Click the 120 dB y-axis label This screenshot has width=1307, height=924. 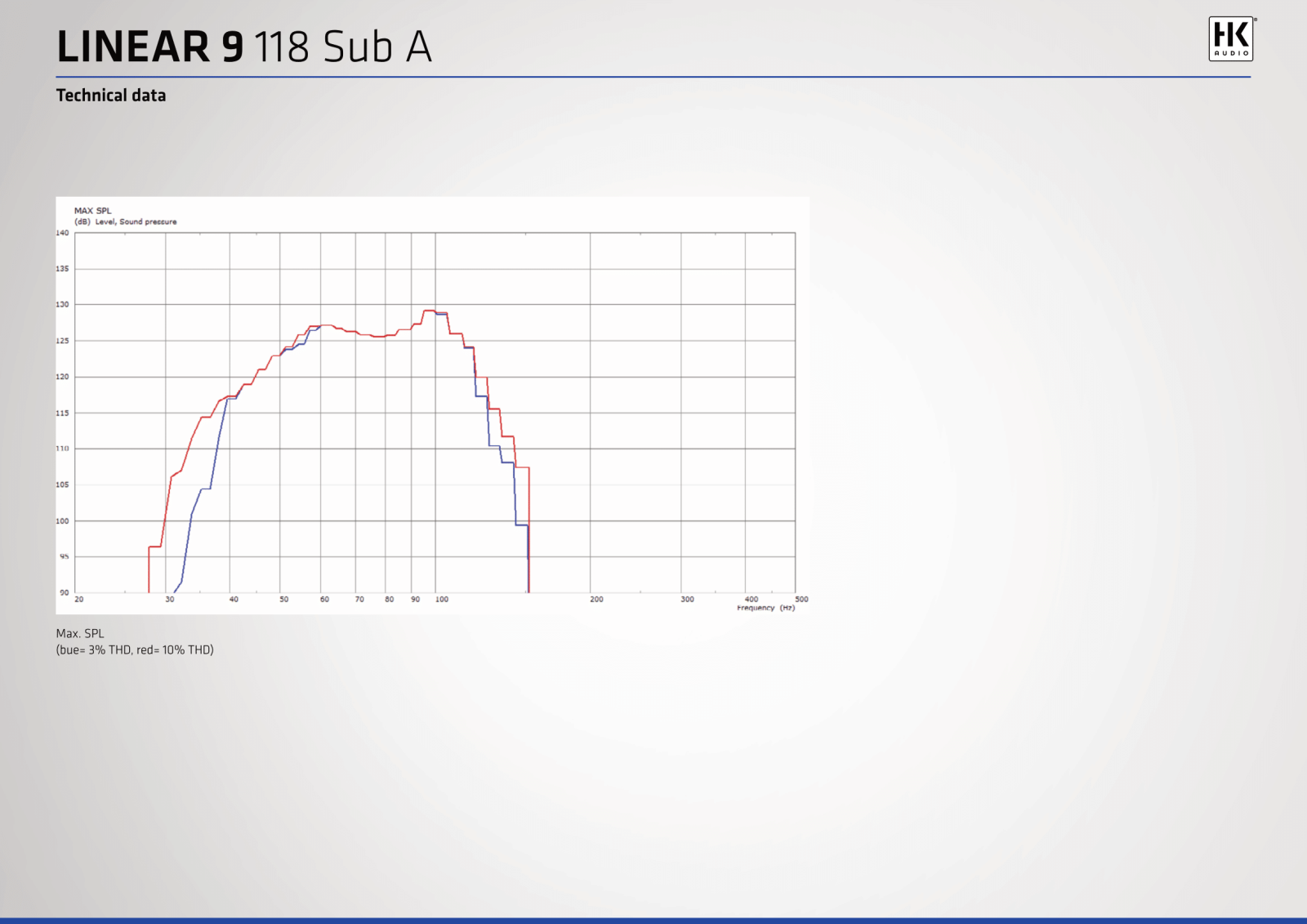[x=63, y=377]
